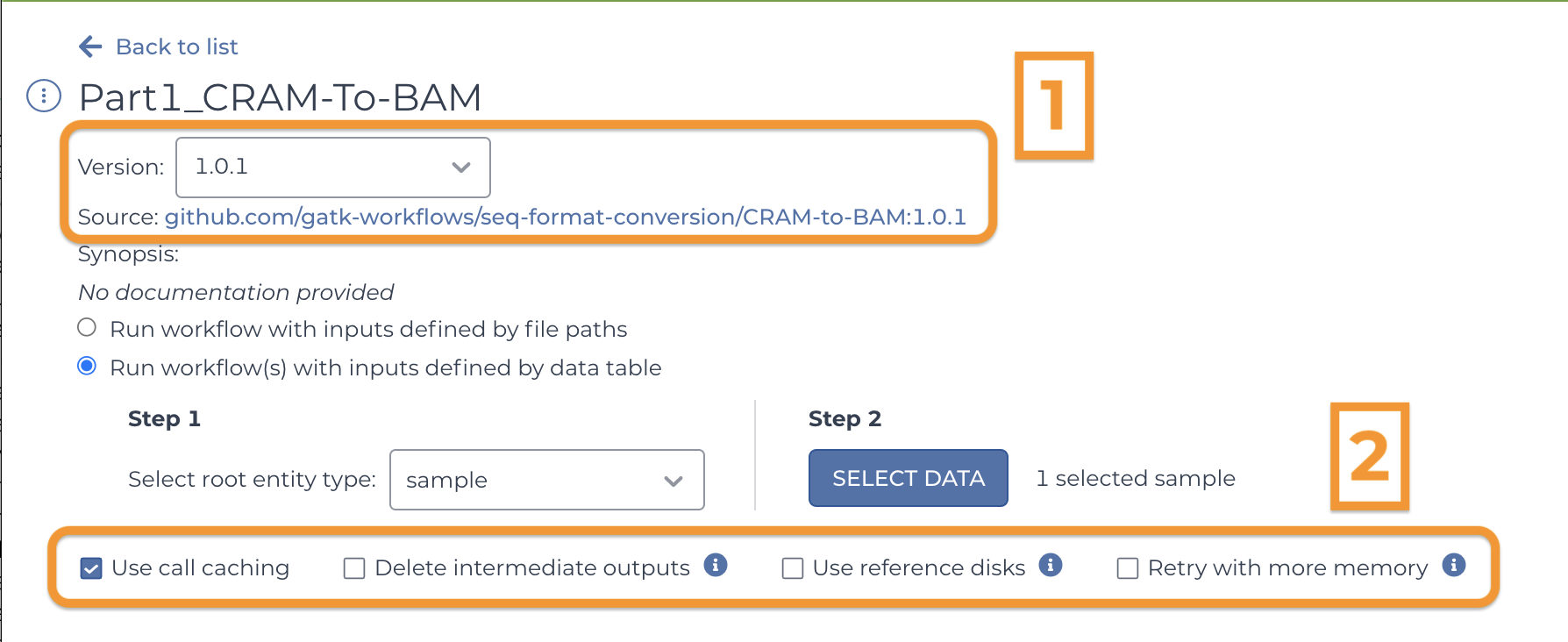Image resolution: width=1568 pixels, height=642 pixels.
Task: Click the SELECT DATA button
Action: click(x=909, y=478)
